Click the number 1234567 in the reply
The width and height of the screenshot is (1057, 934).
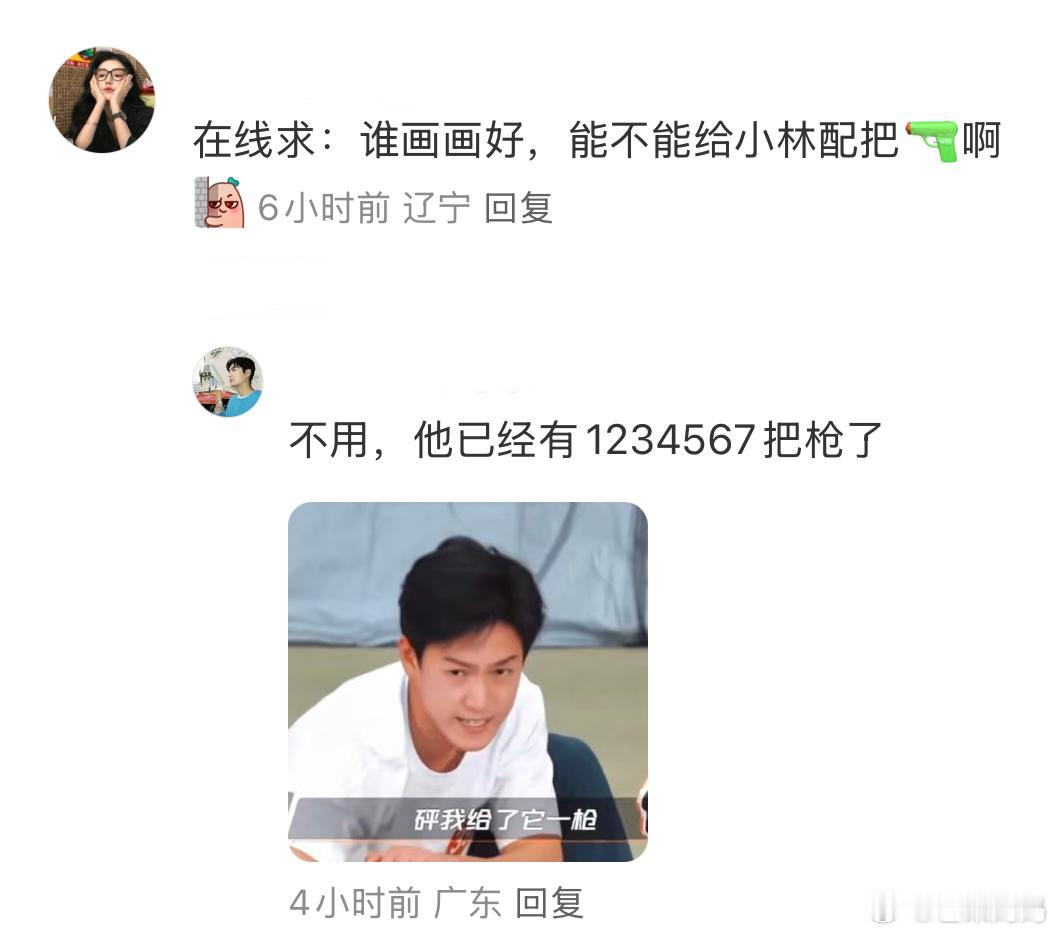(x=669, y=440)
